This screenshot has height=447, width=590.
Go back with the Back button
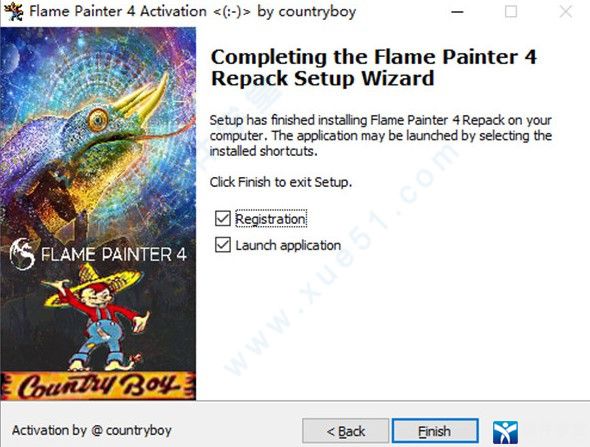point(345,431)
